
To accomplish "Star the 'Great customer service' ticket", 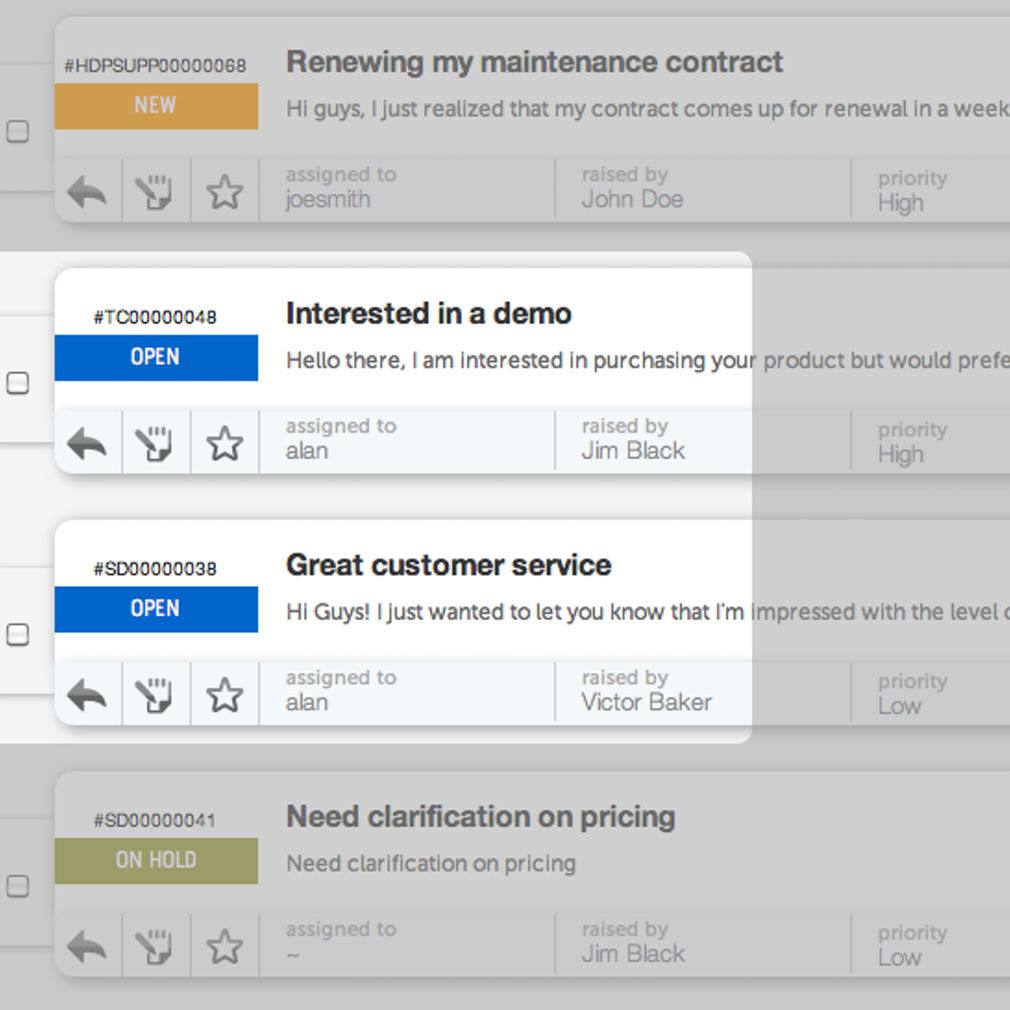I will click(x=224, y=694).
